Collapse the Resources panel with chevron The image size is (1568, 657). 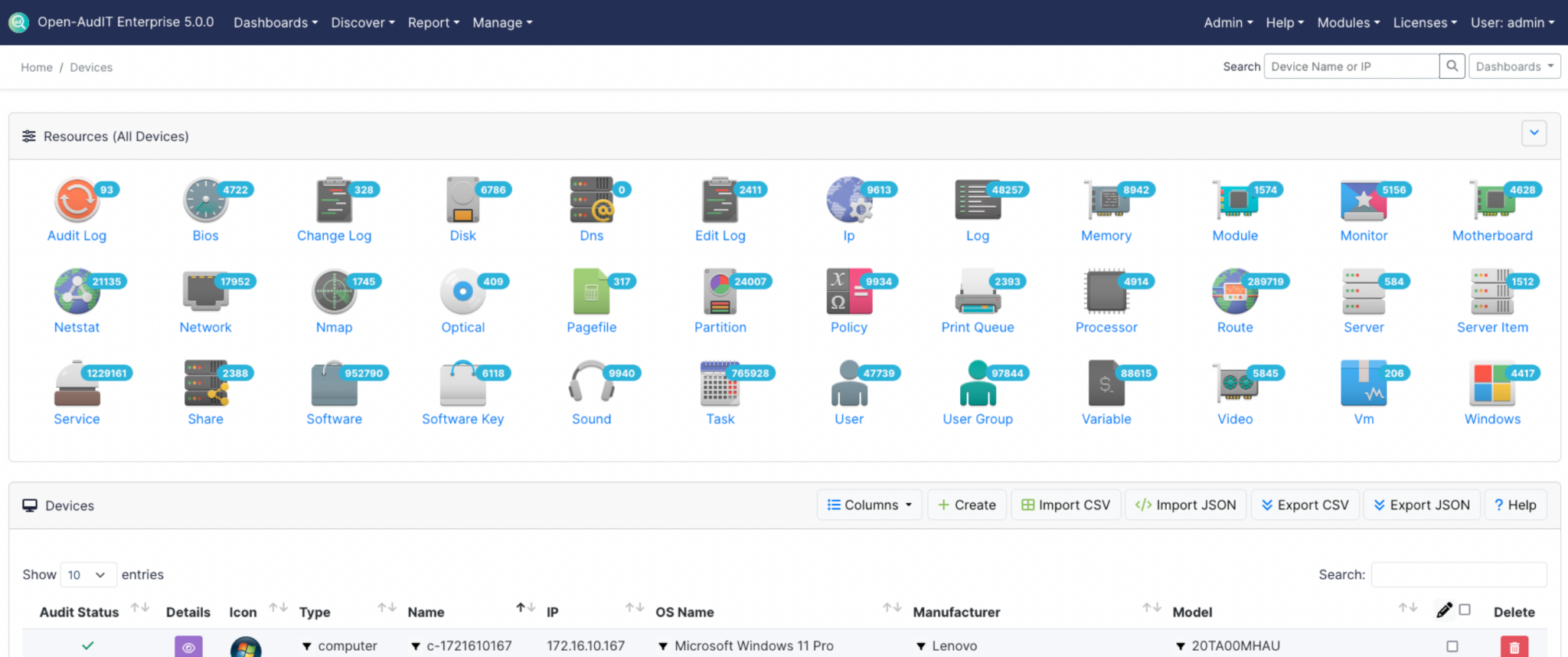tap(1534, 133)
